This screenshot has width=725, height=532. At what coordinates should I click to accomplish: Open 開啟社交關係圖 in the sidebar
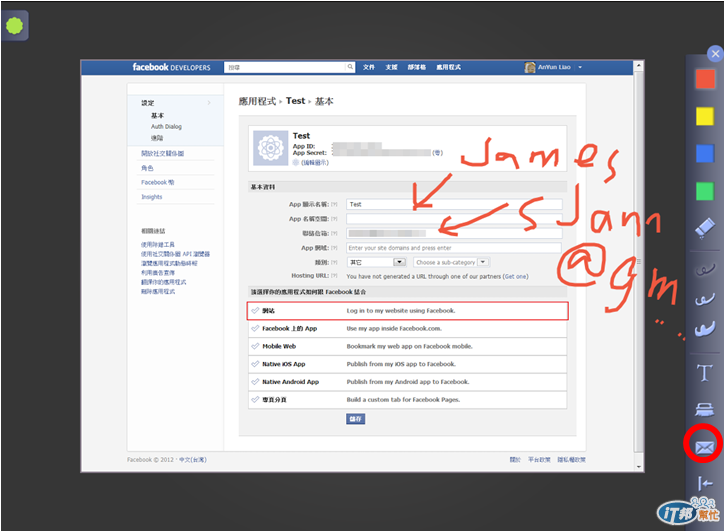(x=162, y=153)
